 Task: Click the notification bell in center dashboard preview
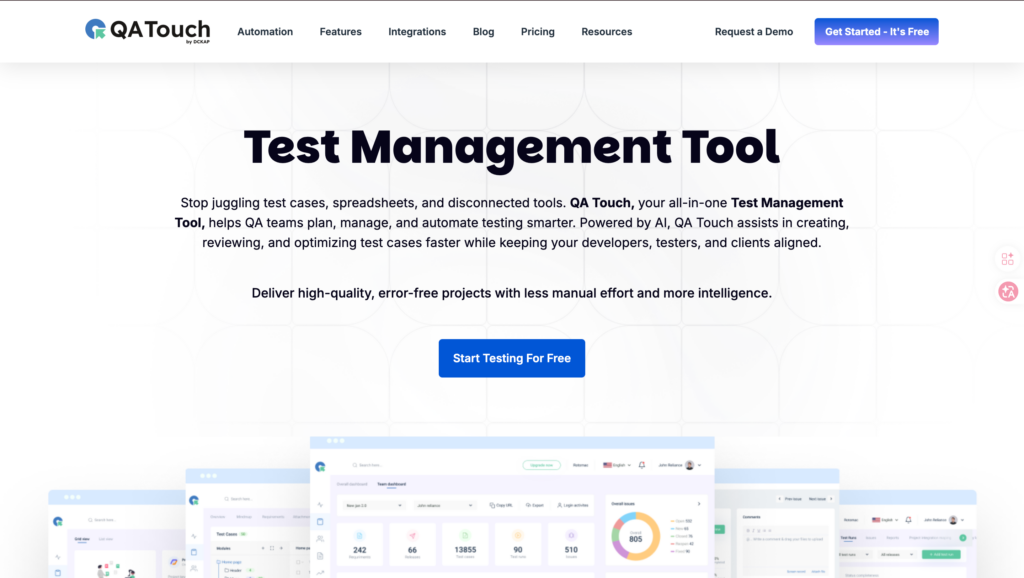tap(642, 465)
